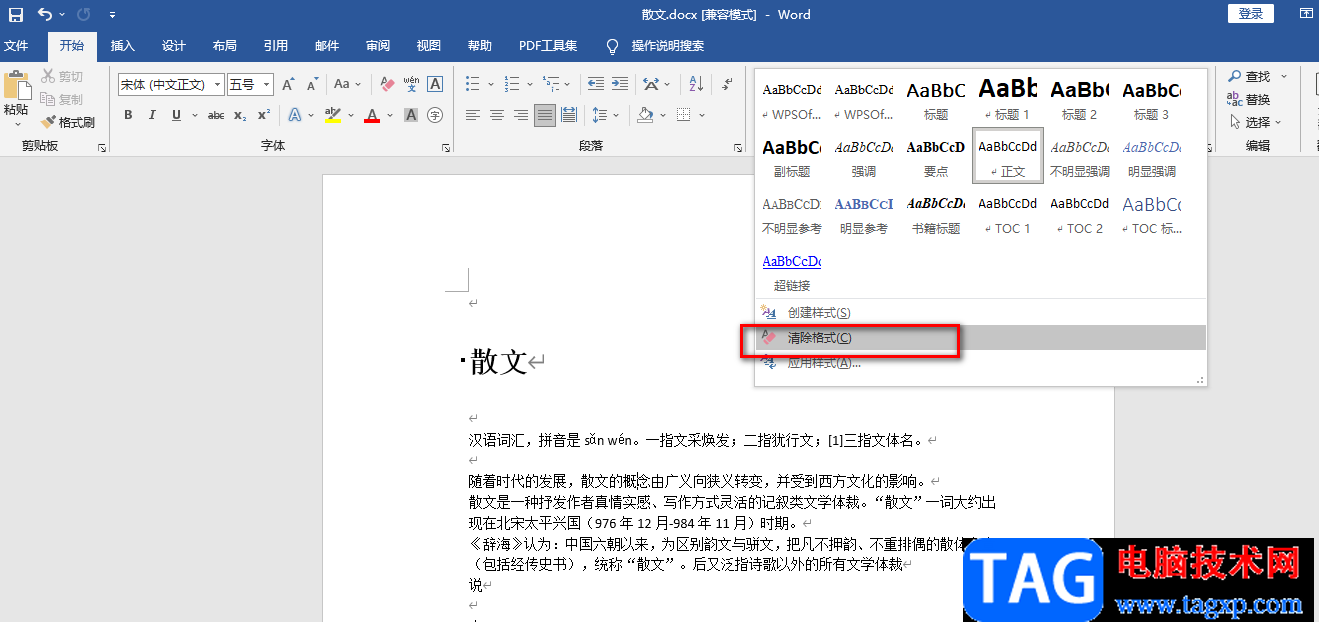Expand the font name dropdown 宋体 (中文正文)
Screen dimensions: 1319x622
coord(217,85)
